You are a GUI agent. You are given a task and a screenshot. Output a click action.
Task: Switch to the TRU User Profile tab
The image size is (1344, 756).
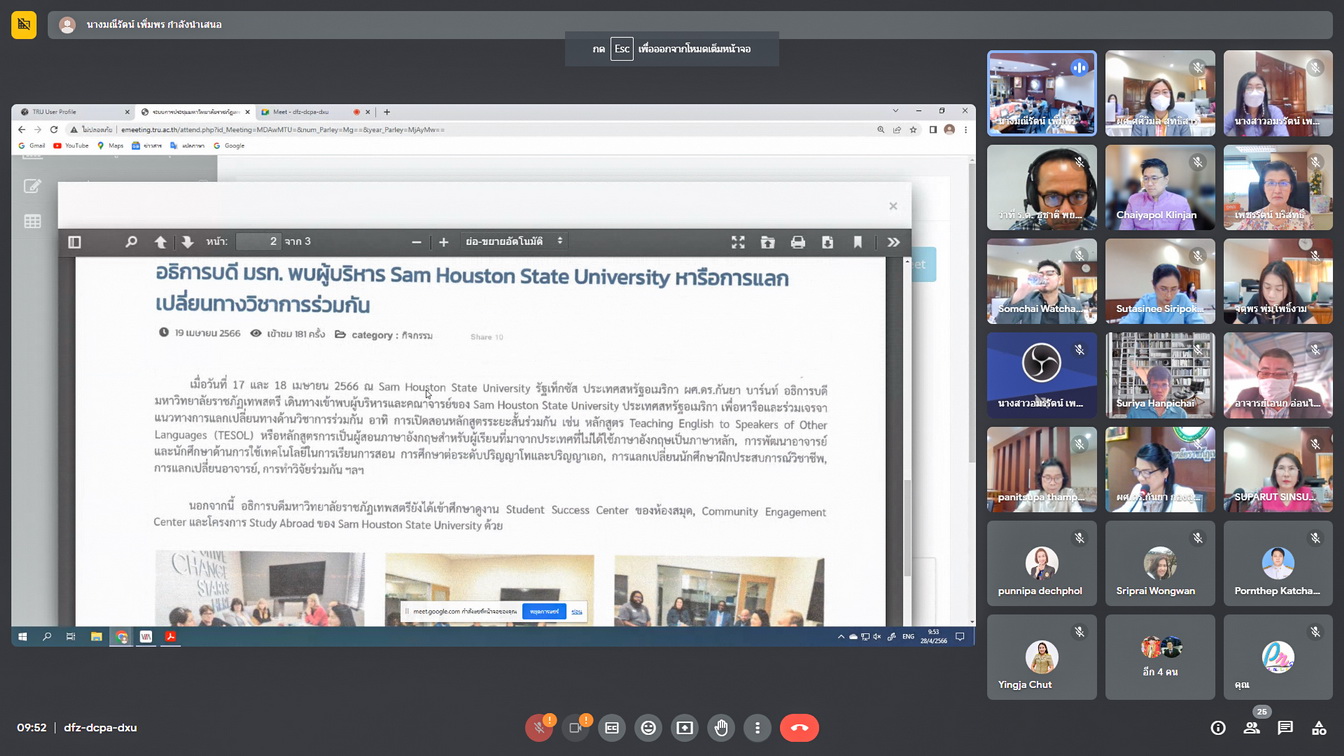[x=75, y=112]
